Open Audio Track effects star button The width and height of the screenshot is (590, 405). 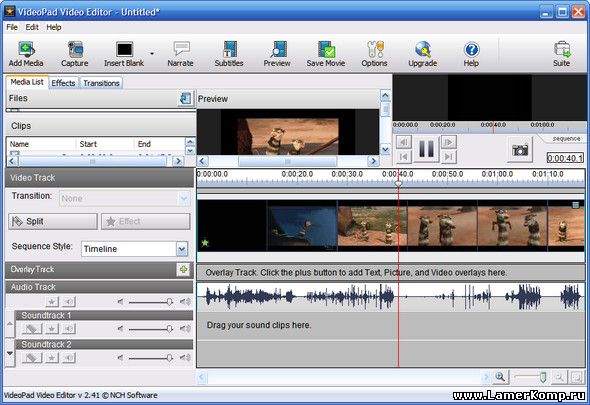coord(52,301)
